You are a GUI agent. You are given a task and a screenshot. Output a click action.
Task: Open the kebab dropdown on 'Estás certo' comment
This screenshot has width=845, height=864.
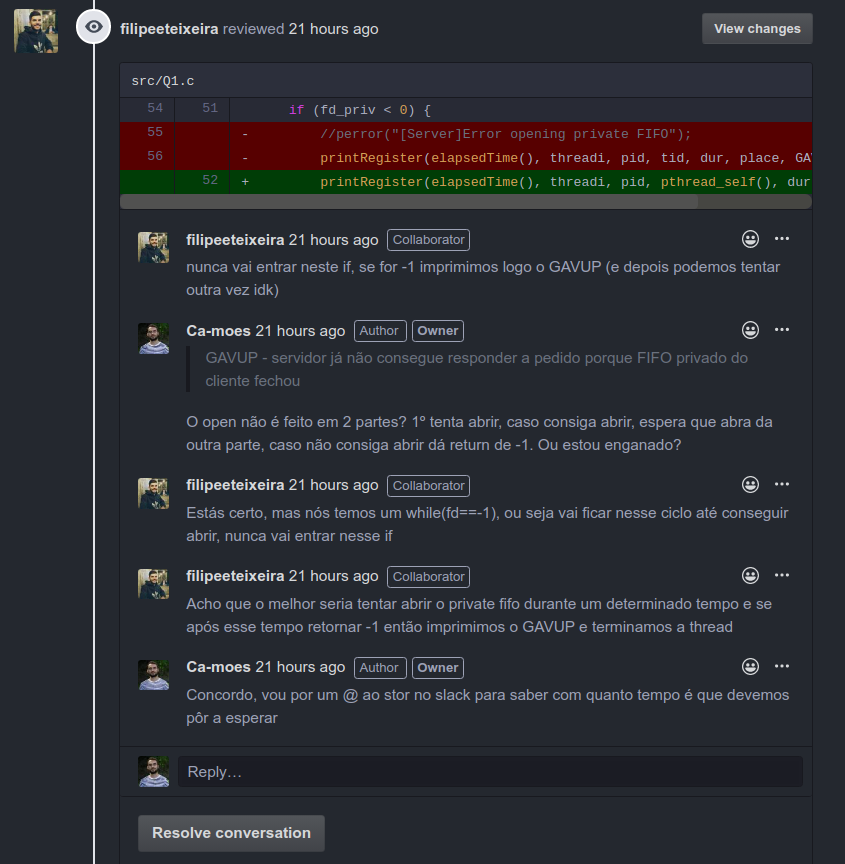pyautogui.click(x=781, y=485)
